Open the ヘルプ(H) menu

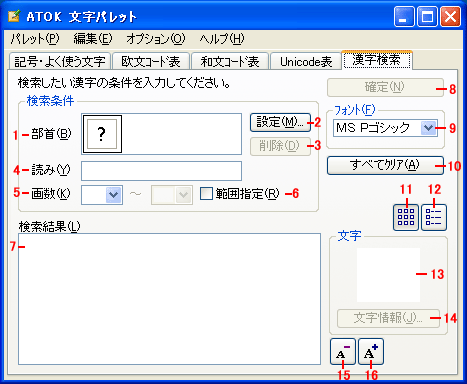[x=222, y=39]
